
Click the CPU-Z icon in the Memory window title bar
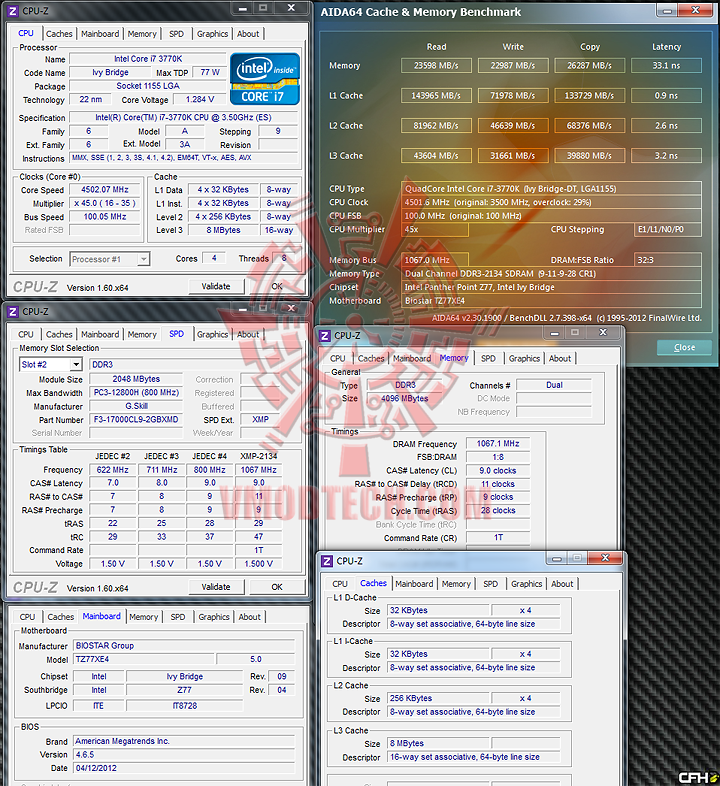[x=325, y=336]
